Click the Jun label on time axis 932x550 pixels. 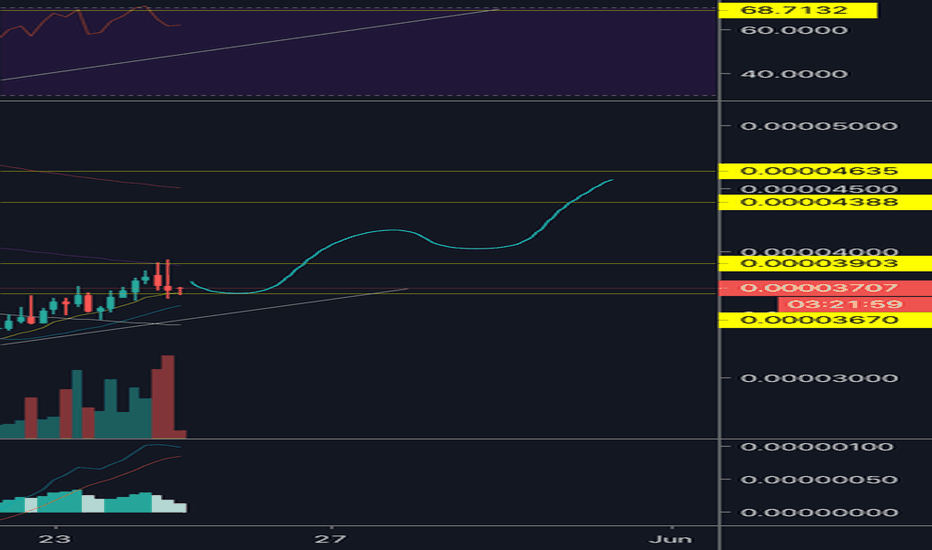(670, 539)
